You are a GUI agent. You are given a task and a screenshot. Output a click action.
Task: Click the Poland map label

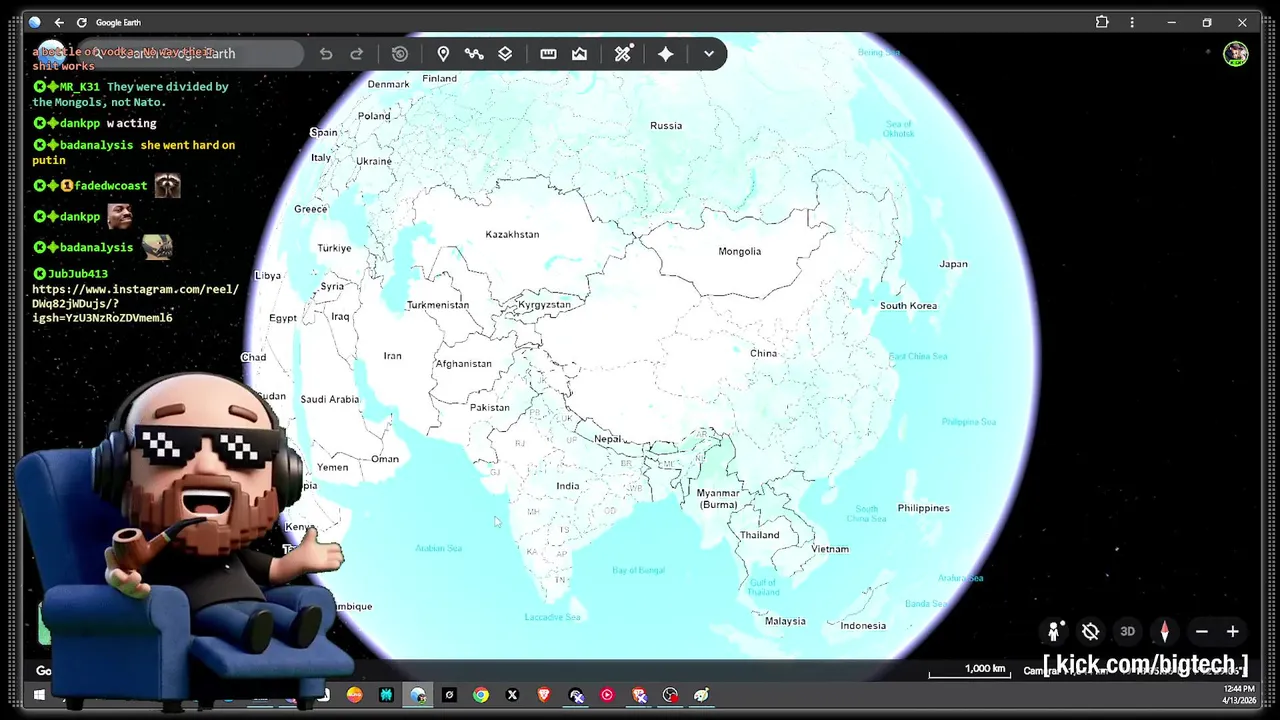pos(374,116)
